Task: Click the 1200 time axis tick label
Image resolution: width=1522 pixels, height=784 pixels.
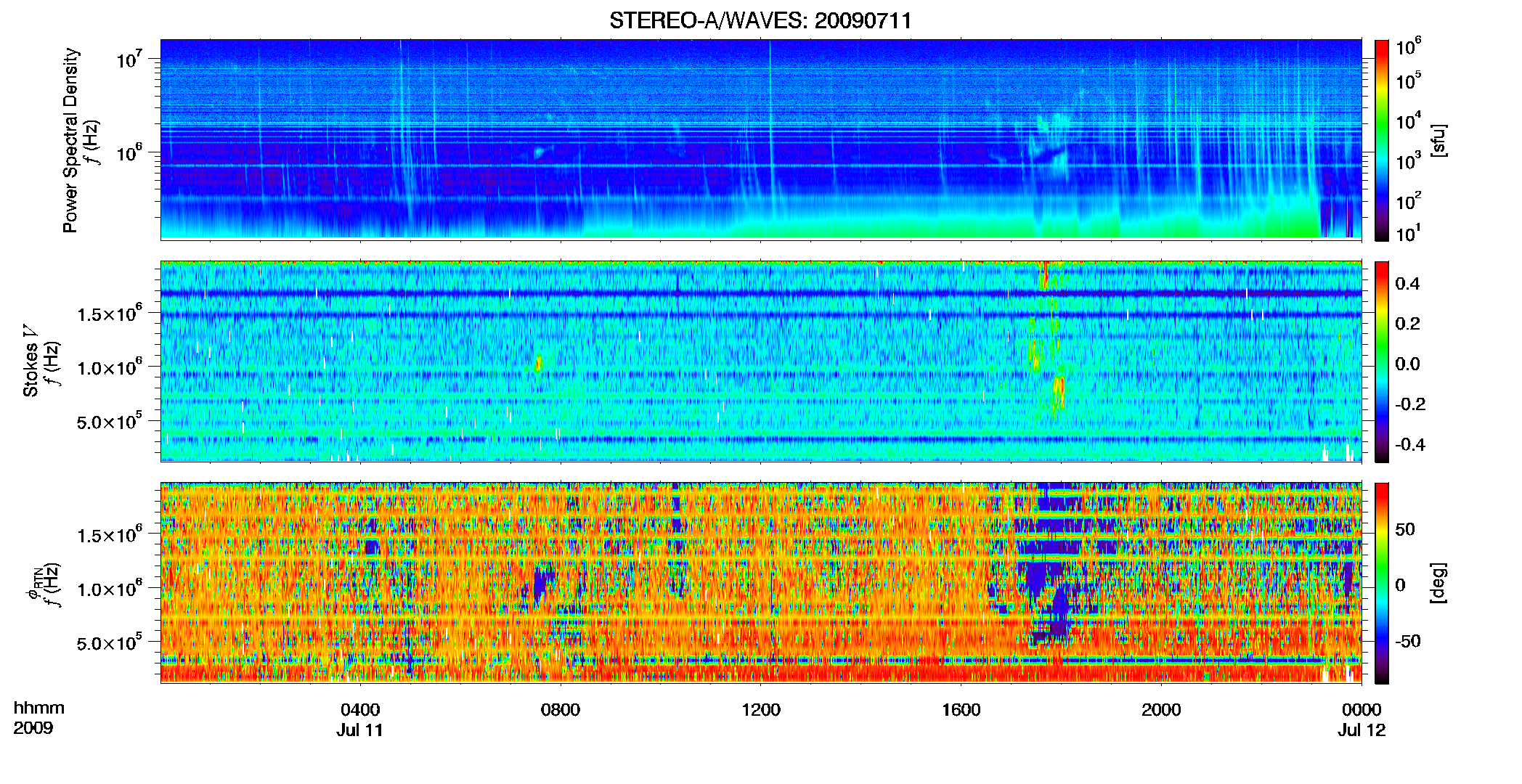Action: tap(761, 709)
